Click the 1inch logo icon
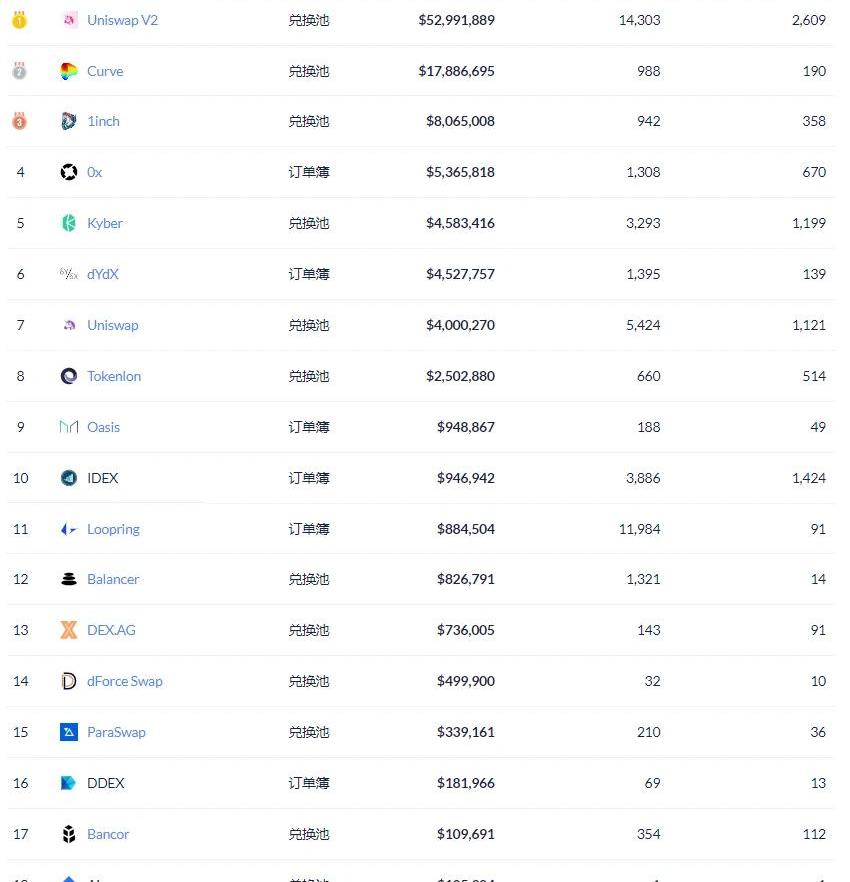Image resolution: width=850 pixels, height=882 pixels. [x=69, y=121]
